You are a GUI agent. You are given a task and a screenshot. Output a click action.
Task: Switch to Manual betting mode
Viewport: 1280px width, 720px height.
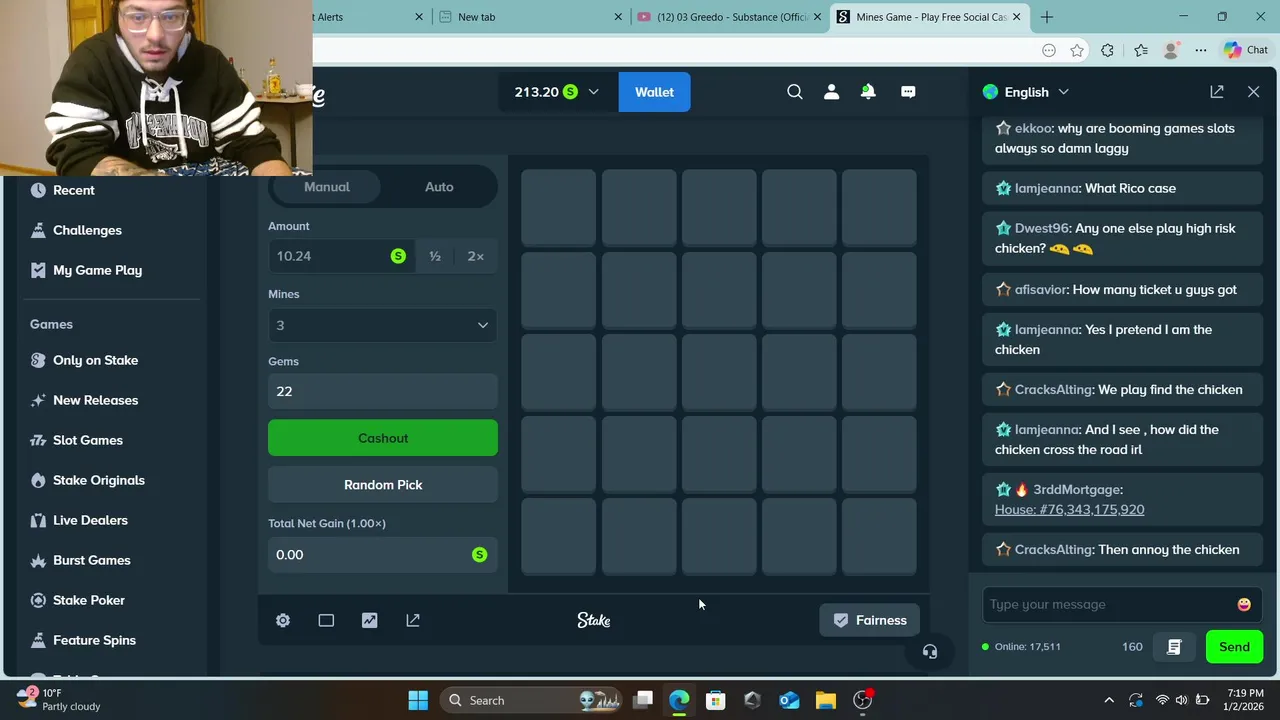327,187
